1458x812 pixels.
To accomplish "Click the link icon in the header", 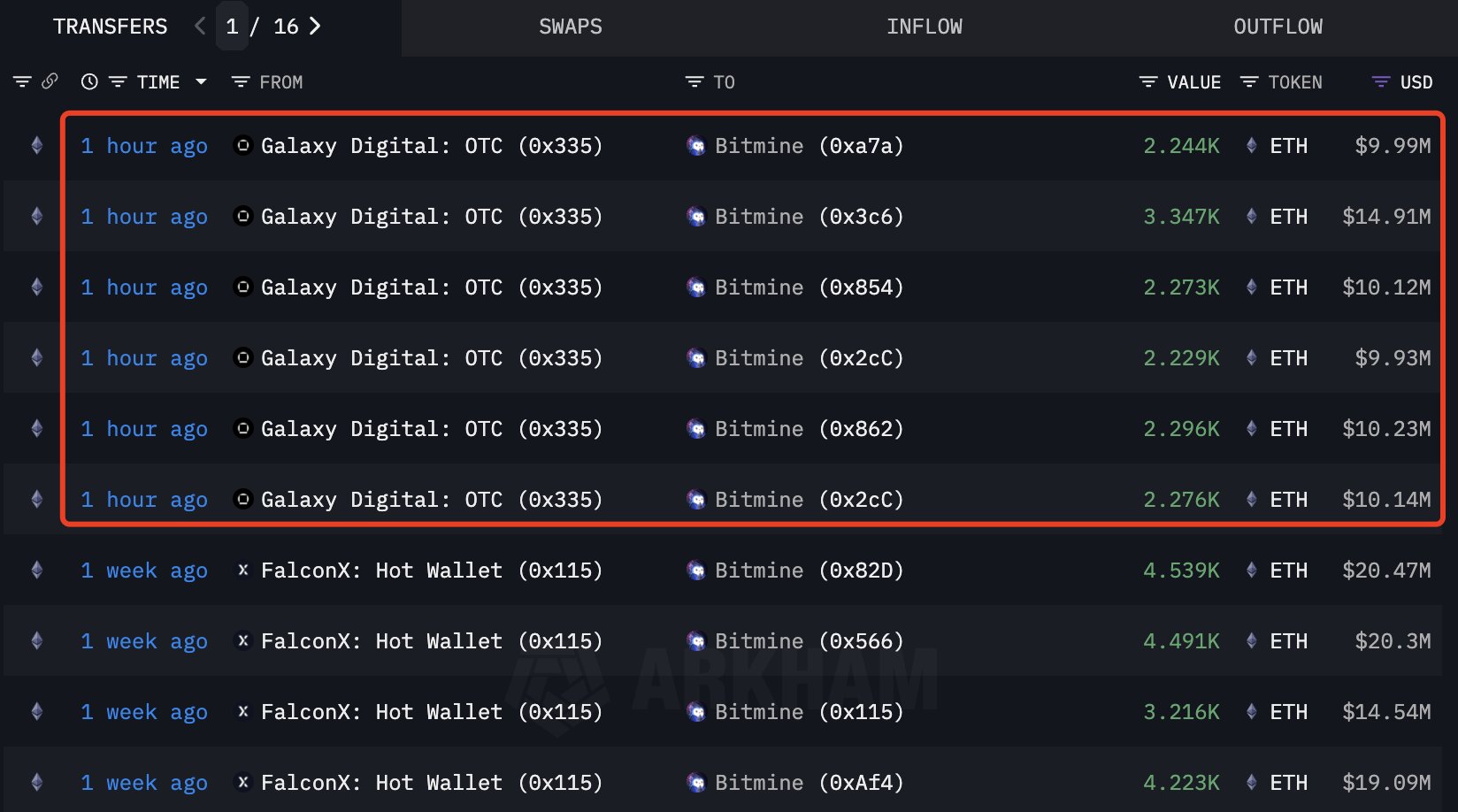I will coord(50,81).
